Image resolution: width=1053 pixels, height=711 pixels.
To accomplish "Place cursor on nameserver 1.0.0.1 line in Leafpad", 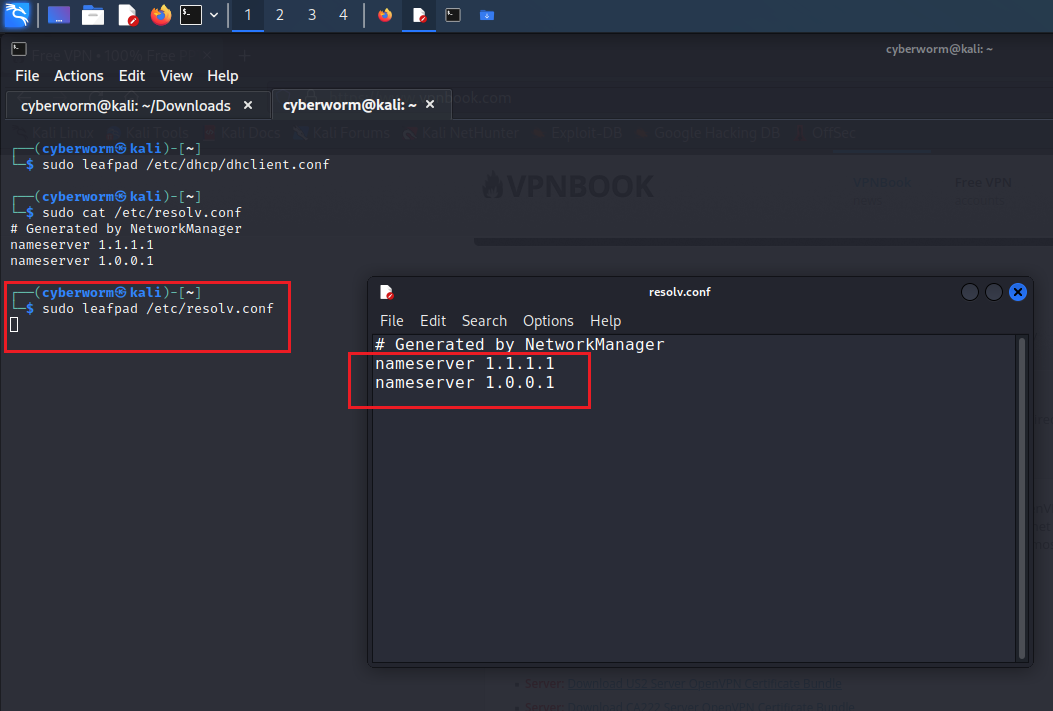I will (x=465, y=383).
